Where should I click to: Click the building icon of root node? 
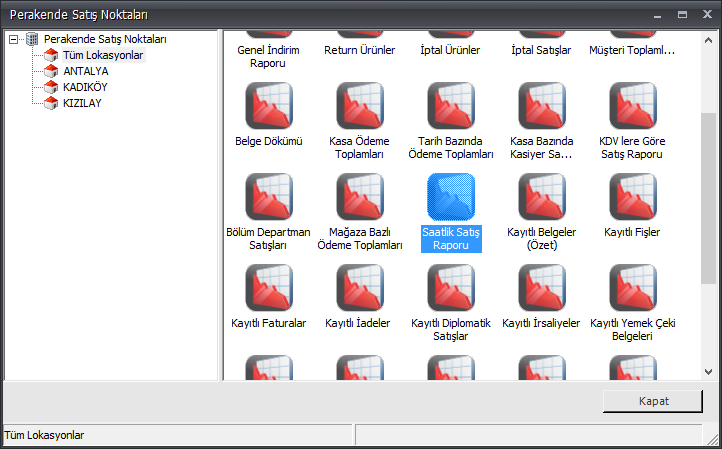(x=32, y=39)
